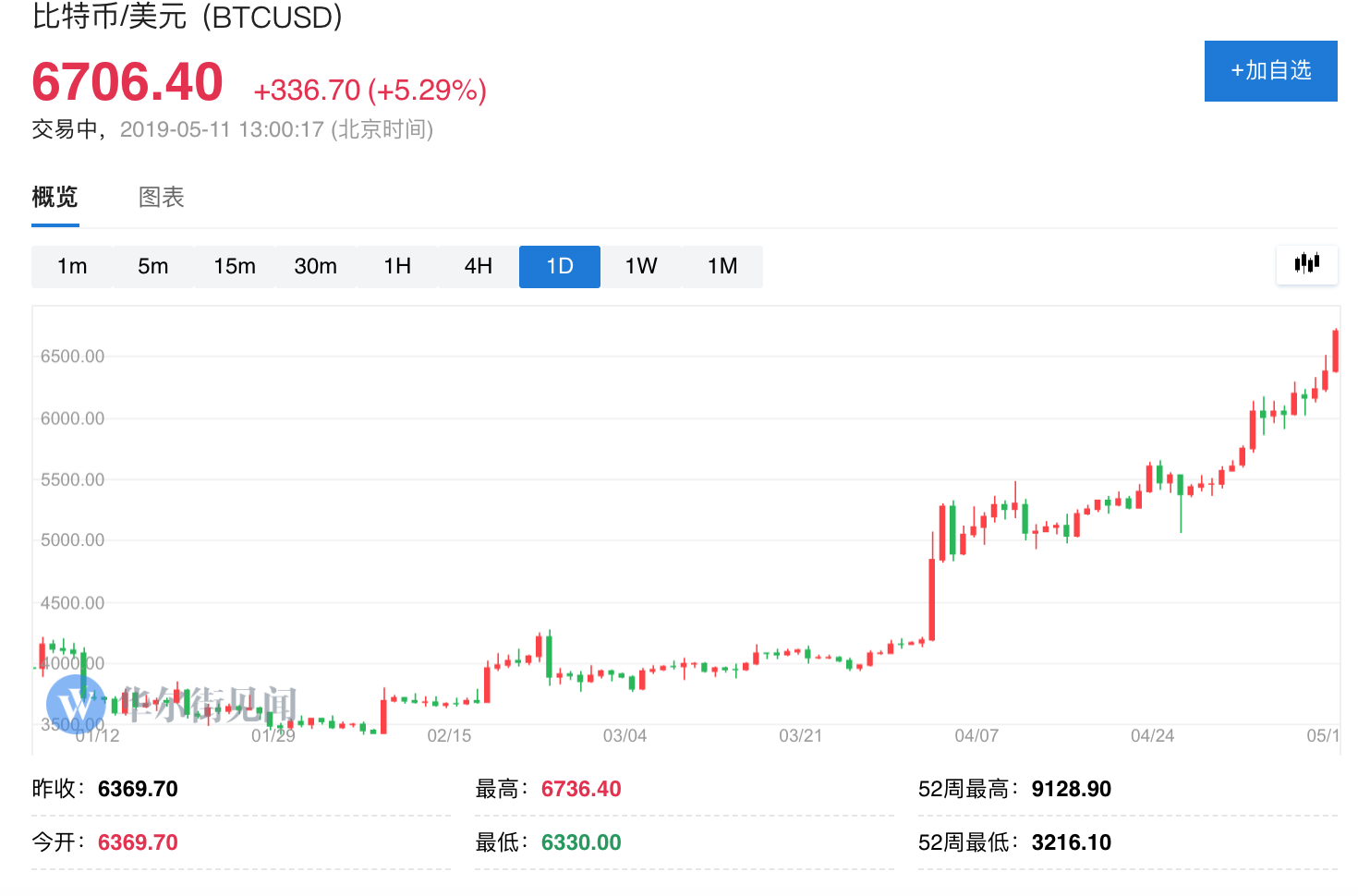Toggle the 1M monthly view
The width and height of the screenshot is (1358, 896).
[x=721, y=266]
